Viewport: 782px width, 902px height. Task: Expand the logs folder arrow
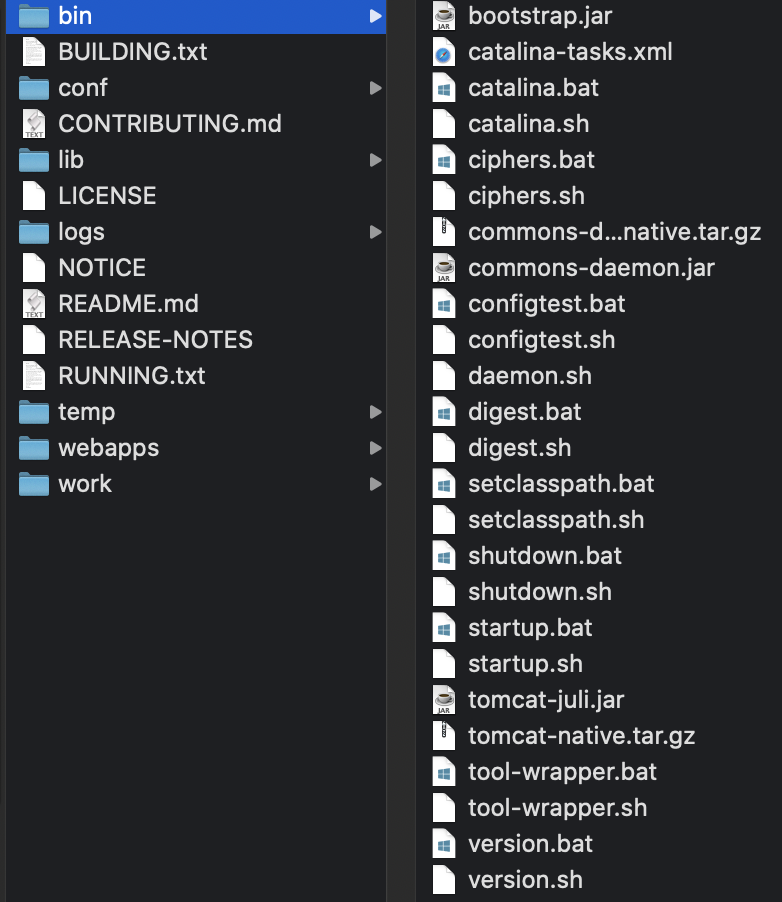tap(375, 232)
